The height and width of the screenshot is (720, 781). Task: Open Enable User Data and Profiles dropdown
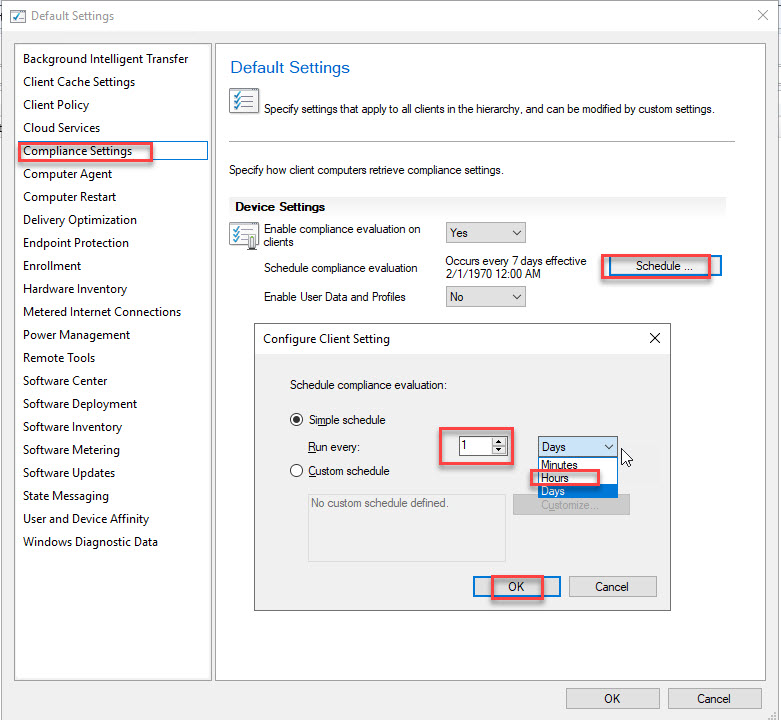485,297
